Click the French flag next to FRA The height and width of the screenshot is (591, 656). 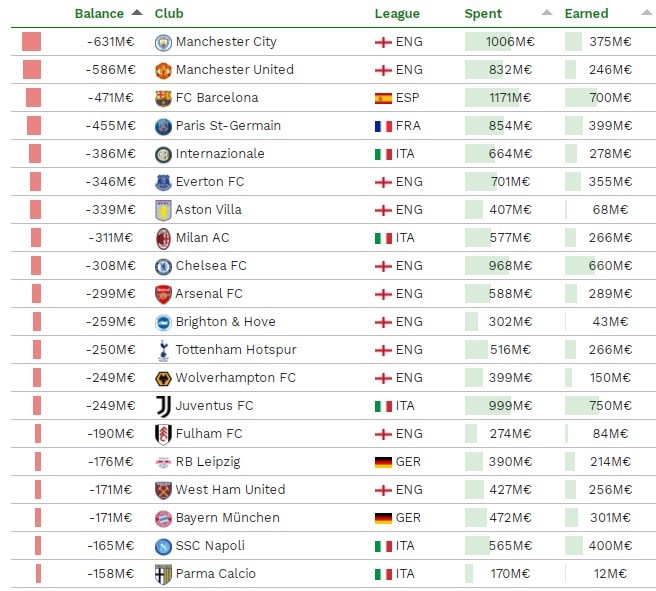[383, 126]
